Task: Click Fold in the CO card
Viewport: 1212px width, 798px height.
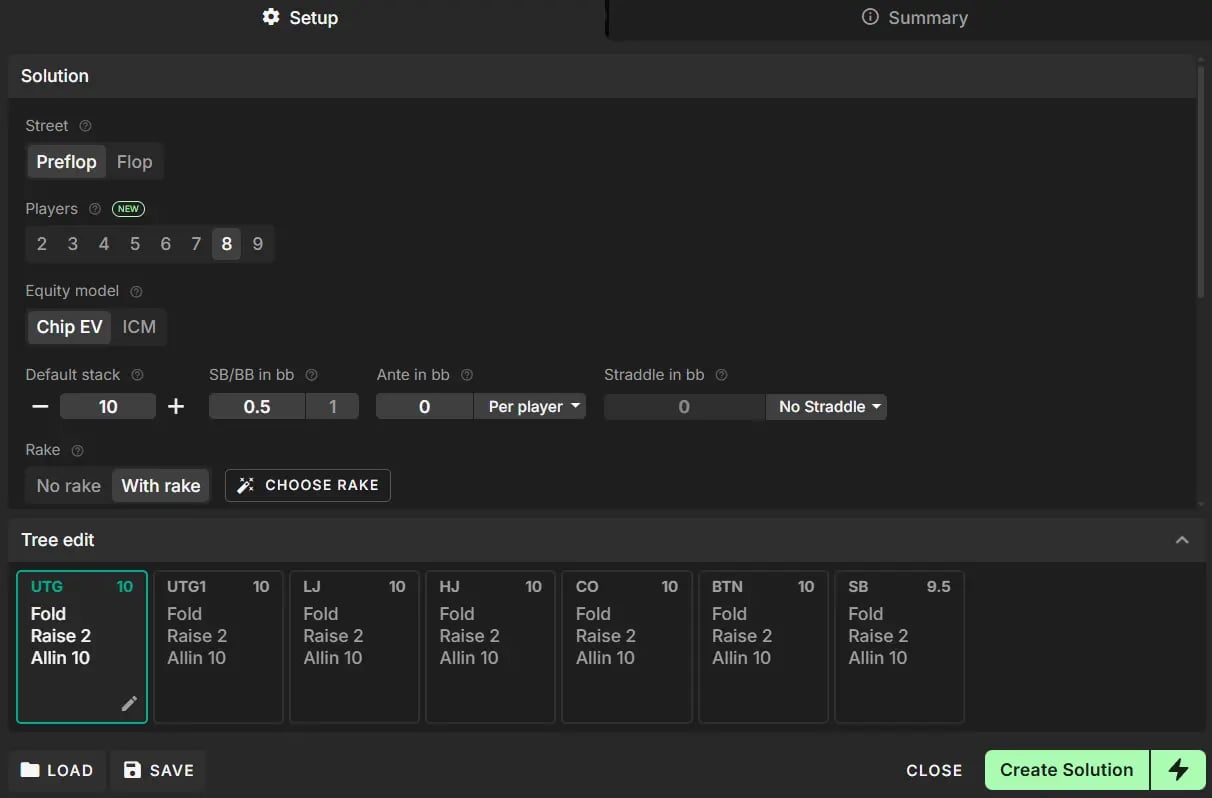Action: (x=593, y=614)
